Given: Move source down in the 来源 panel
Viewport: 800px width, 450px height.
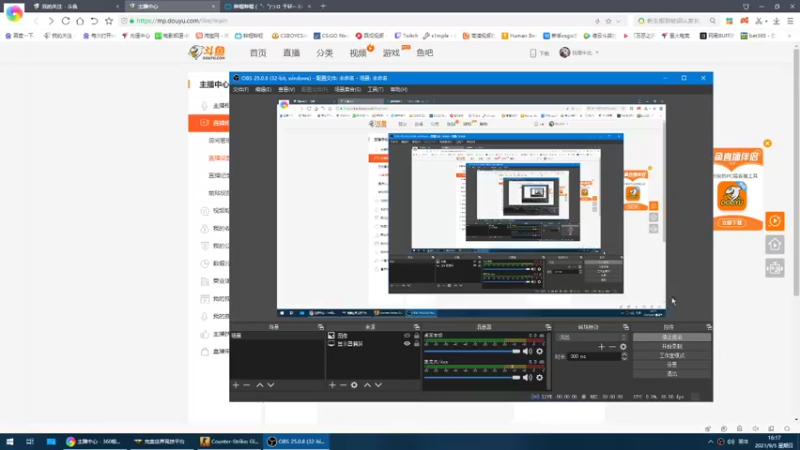Looking at the screenshot, I should pyautogui.click(x=378, y=385).
